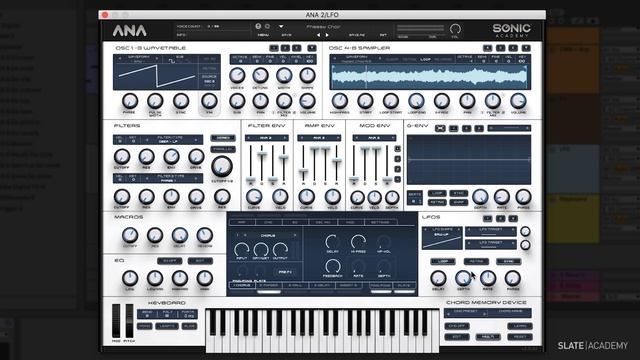Open the OSC 4-6 Sampler section dropdown arrow
The image size is (640, 360).
pyautogui.click(x=526, y=48)
